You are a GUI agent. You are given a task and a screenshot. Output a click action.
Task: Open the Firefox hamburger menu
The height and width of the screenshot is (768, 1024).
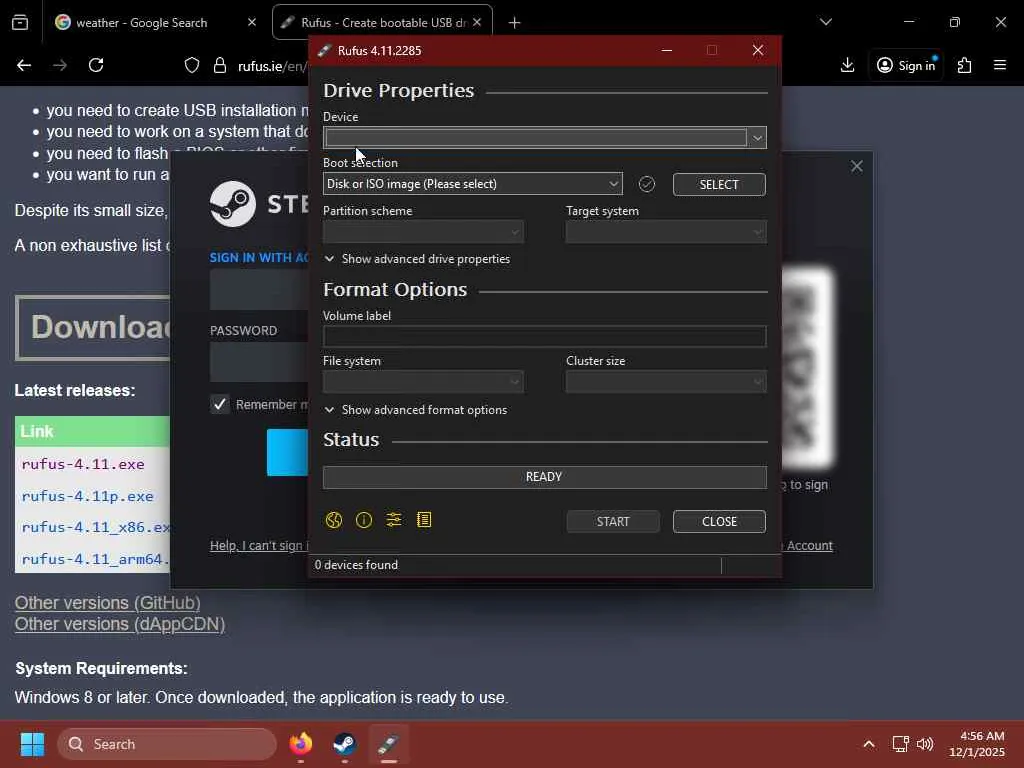pyautogui.click(x=1000, y=65)
